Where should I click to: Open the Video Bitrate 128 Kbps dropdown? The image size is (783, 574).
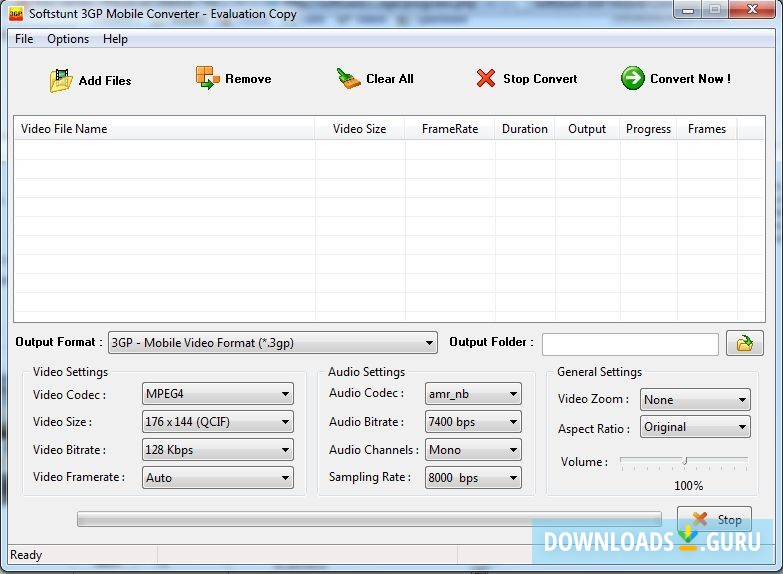tap(218, 450)
